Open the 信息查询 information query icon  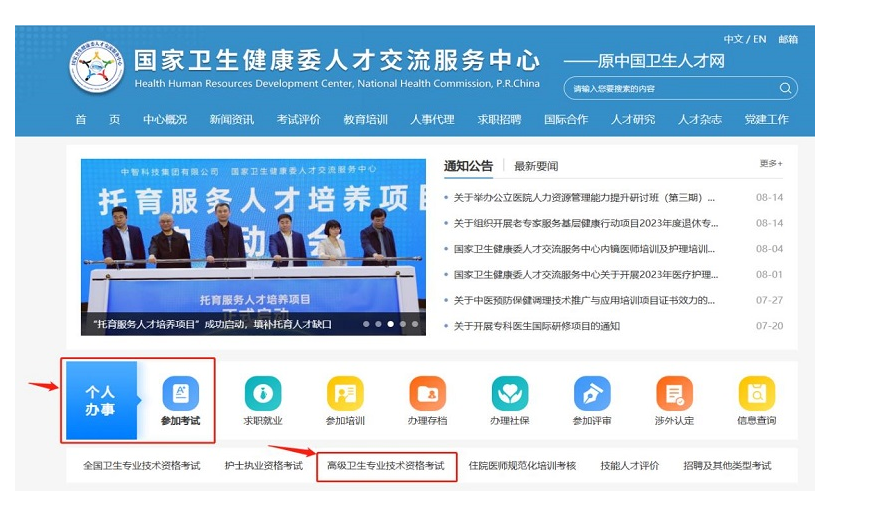pos(756,393)
